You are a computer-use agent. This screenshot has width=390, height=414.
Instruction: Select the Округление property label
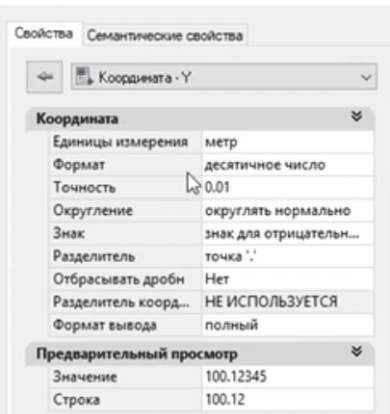(x=93, y=210)
